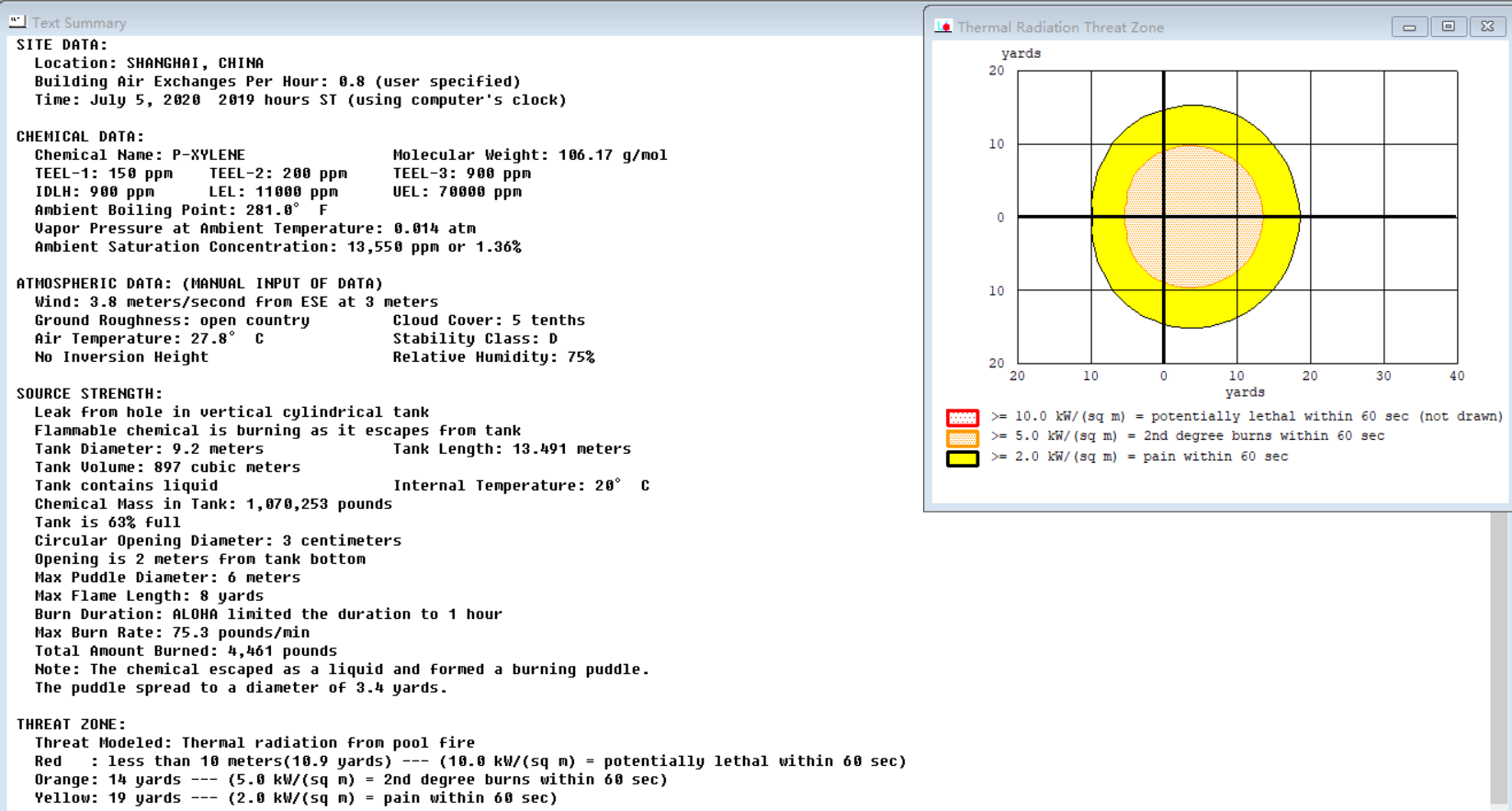
Task: Click 'Stability Class: D' text
Action: click(475, 339)
